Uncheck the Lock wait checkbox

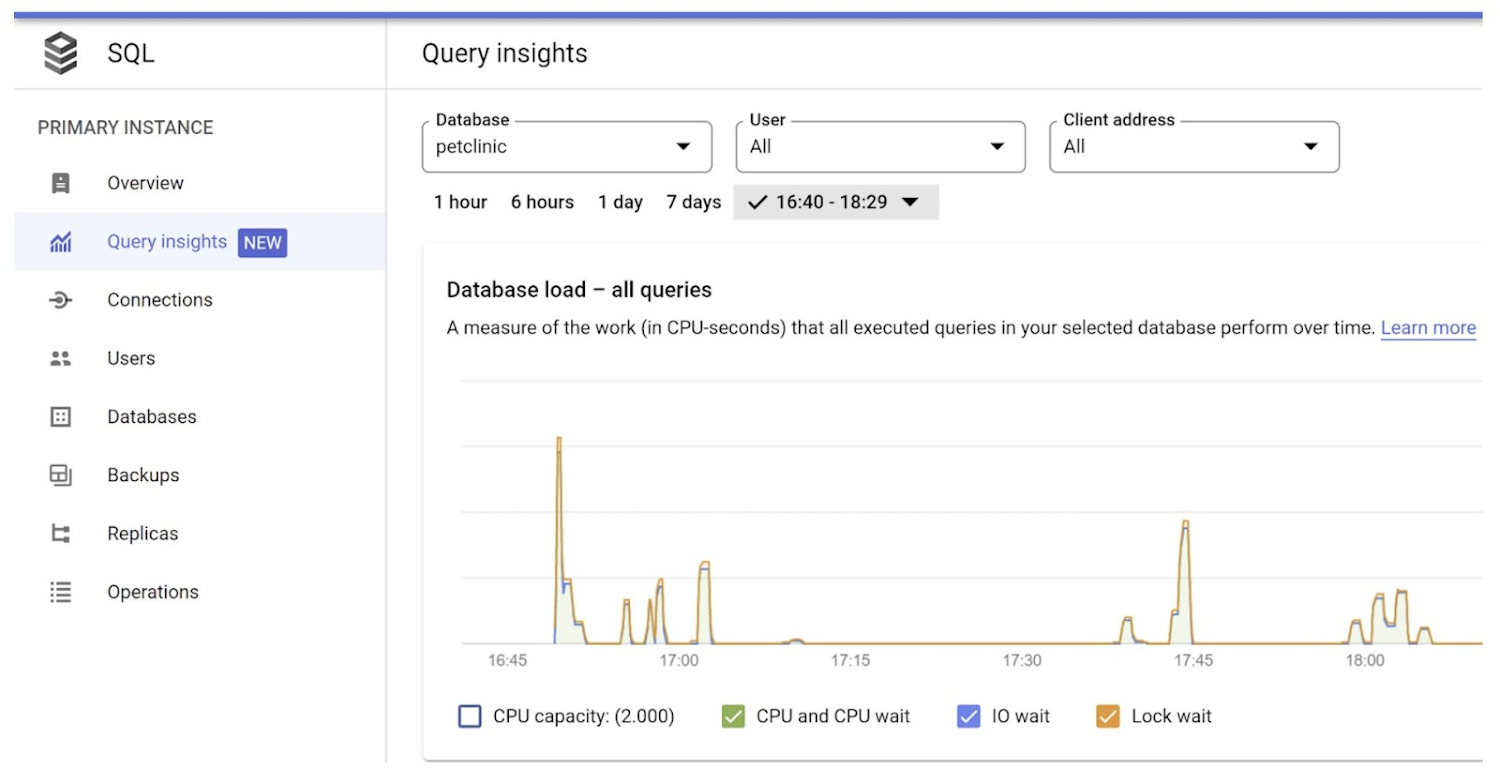(1108, 716)
